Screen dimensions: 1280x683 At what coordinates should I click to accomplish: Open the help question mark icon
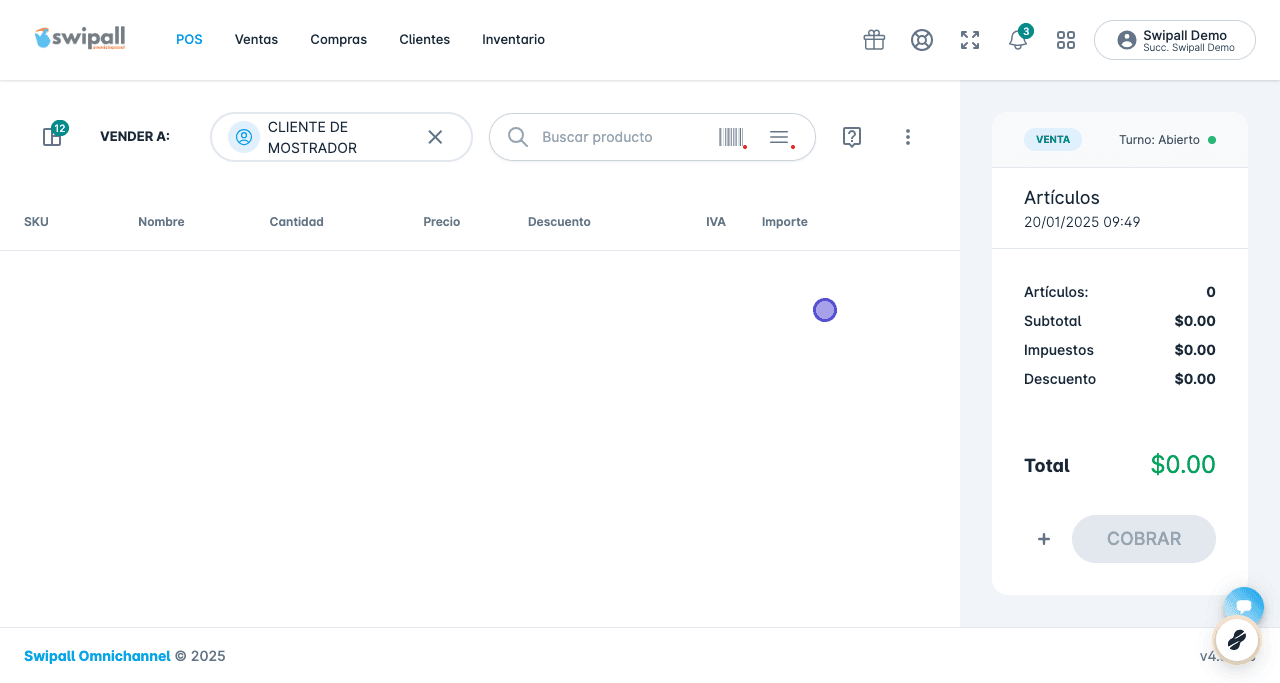852,137
